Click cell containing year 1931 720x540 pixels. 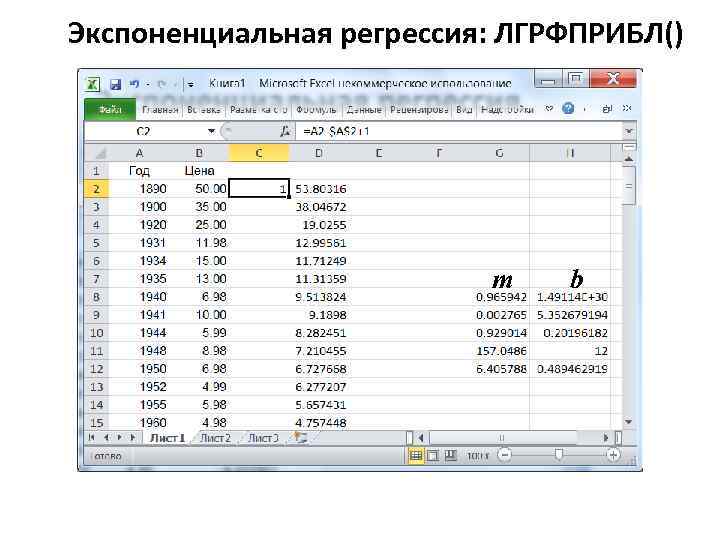pos(139,243)
